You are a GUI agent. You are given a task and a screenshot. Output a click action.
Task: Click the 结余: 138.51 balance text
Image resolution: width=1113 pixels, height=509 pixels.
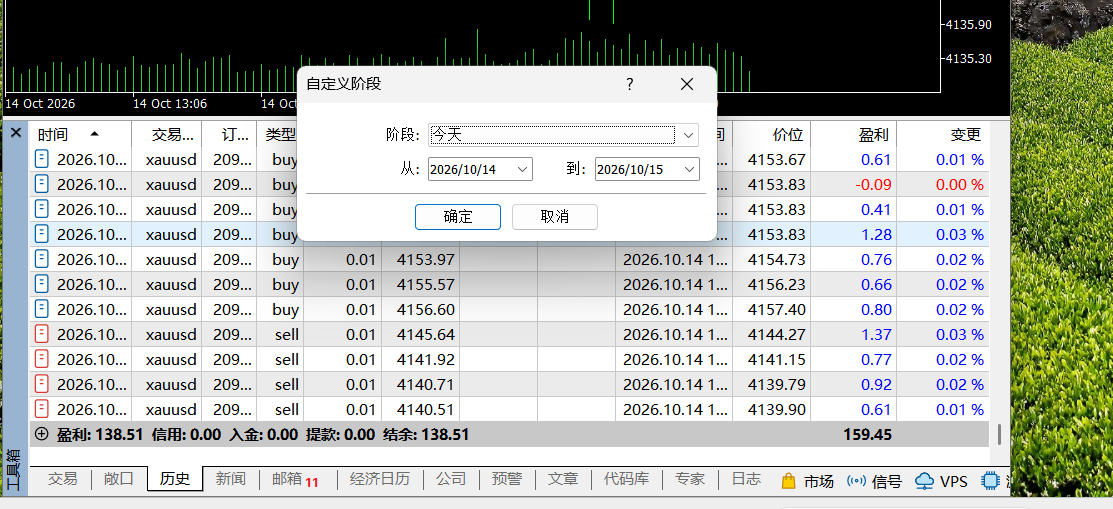click(x=426, y=434)
